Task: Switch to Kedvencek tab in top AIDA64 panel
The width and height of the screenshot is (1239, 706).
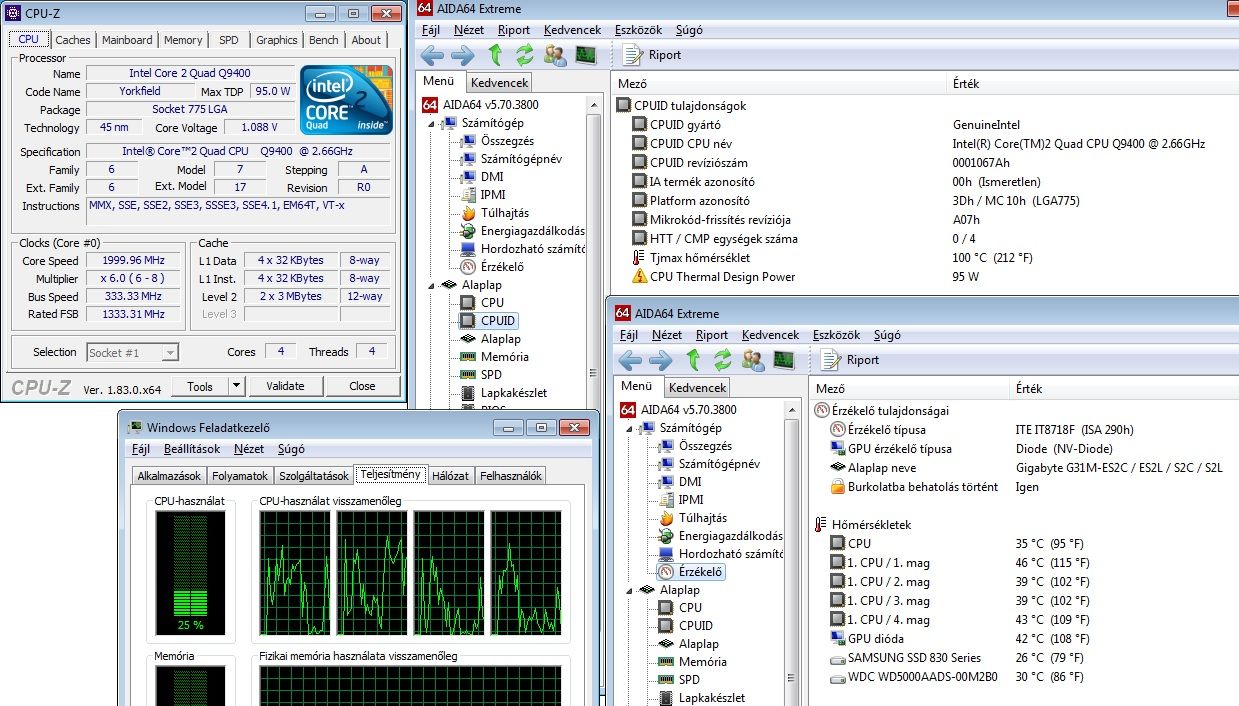Action: click(499, 82)
